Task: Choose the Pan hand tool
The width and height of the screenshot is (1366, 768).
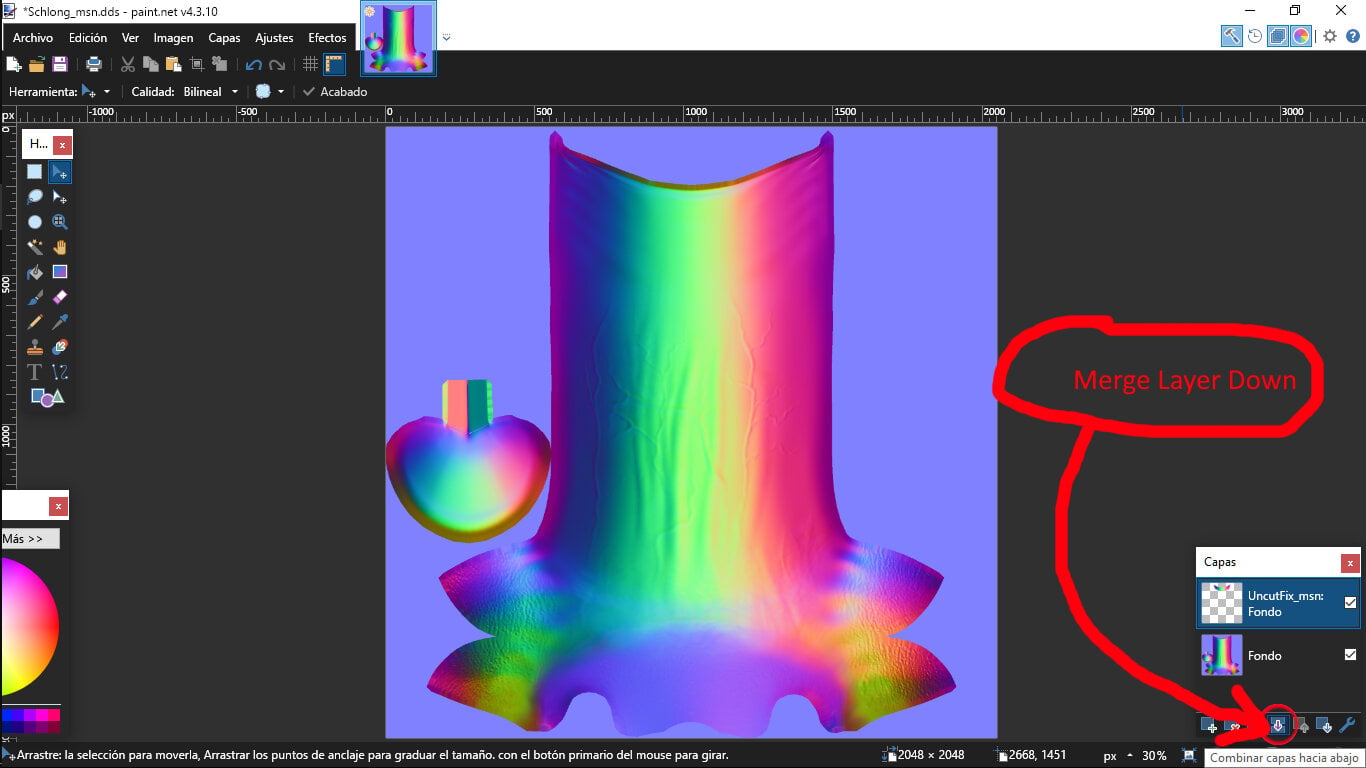Action: (60, 247)
